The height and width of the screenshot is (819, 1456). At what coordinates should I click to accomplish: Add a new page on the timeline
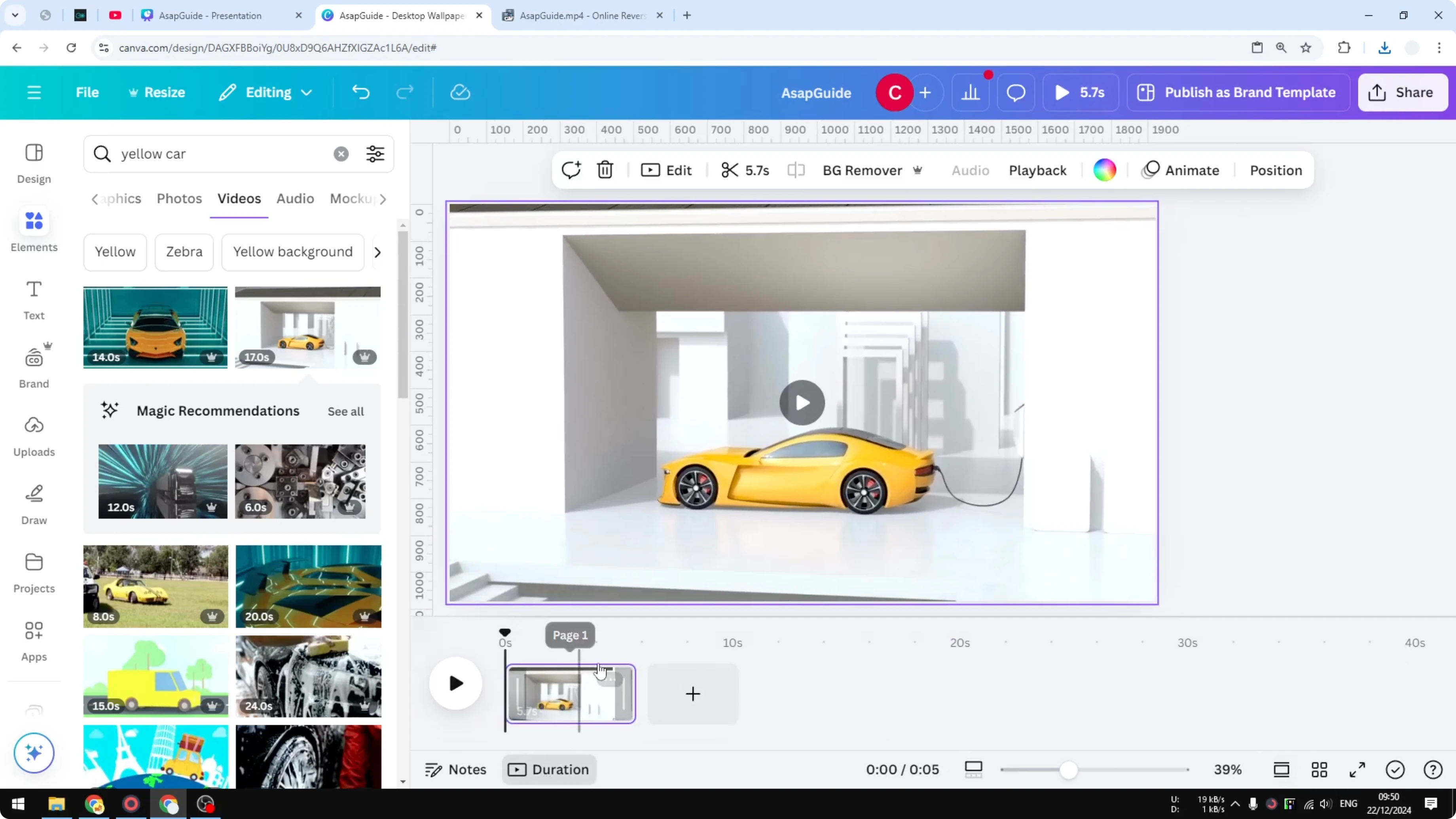pyautogui.click(x=692, y=694)
